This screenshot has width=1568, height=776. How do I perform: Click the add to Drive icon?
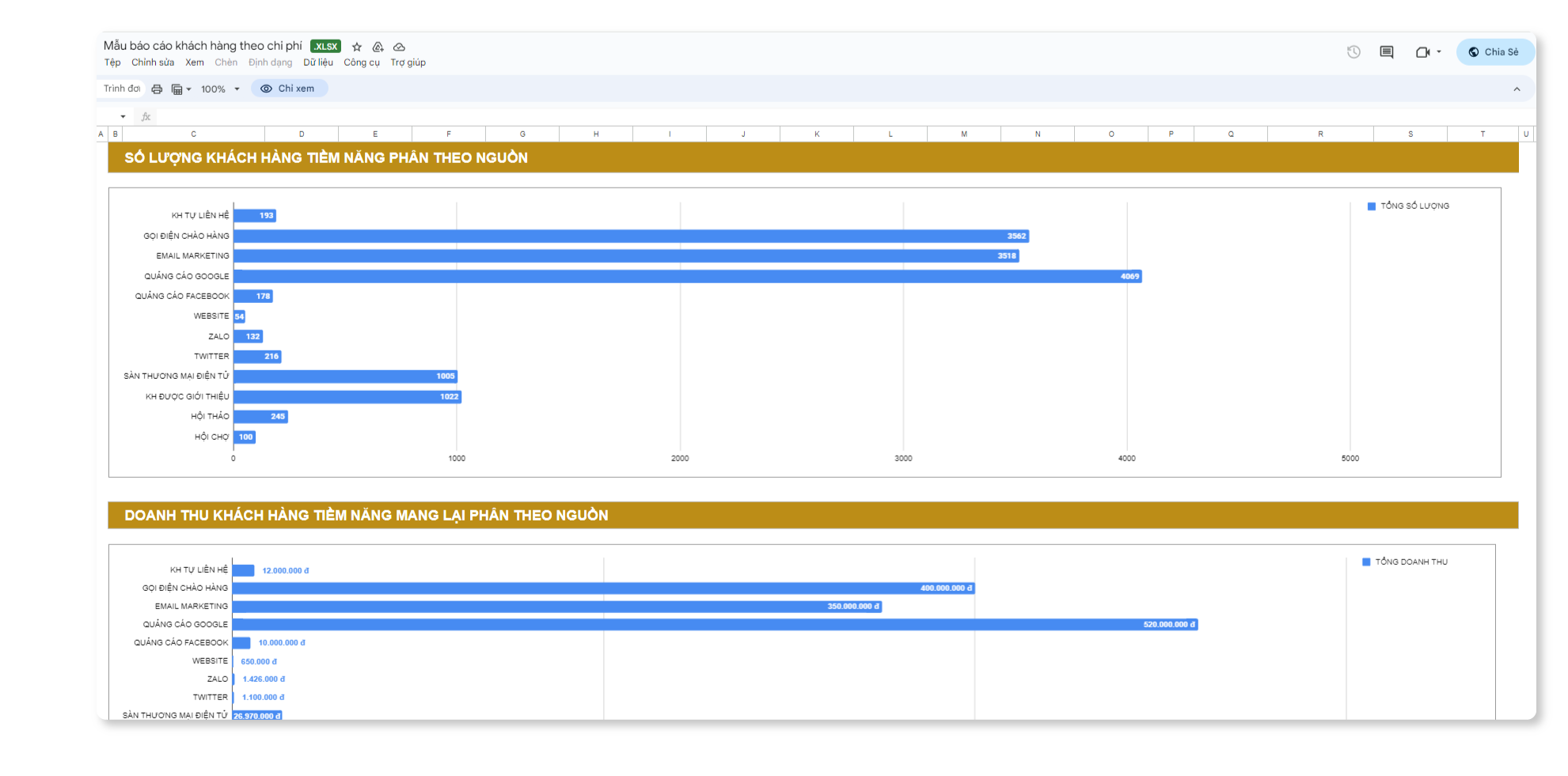coord(378,47)
